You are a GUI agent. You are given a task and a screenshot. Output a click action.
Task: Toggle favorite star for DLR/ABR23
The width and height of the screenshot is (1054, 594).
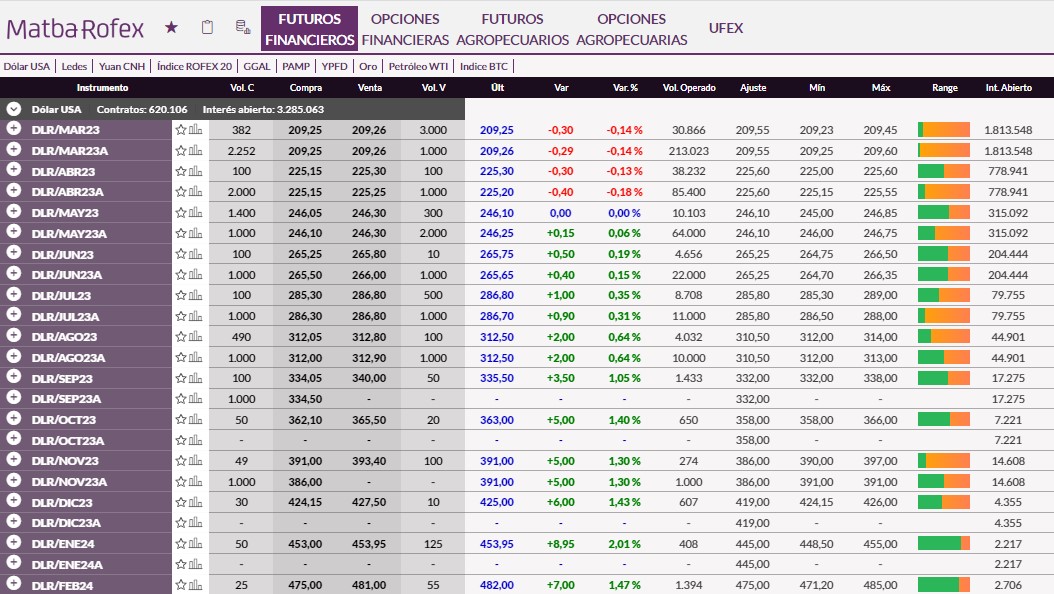pyautogui.click(x=181, y=171)
